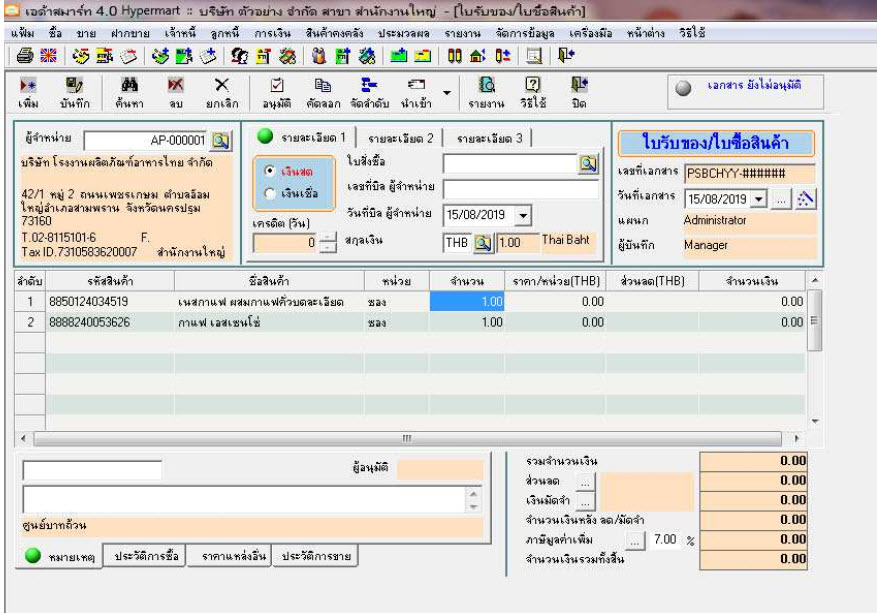Switch to รายละเอียด 3 tab

pos(489,139)
